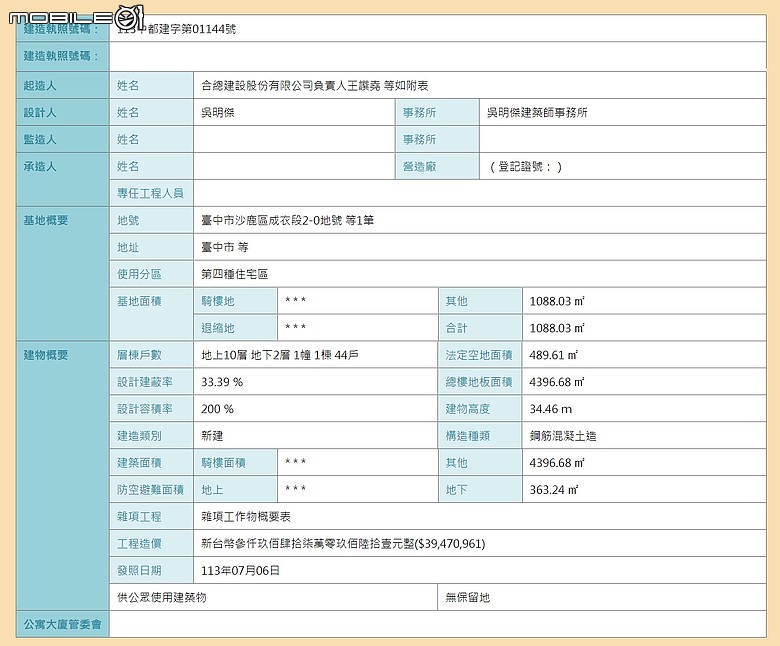Select designer name 吳明傑
The width and height of the screenshot is (780, 646).
click(x=218, y=113)
